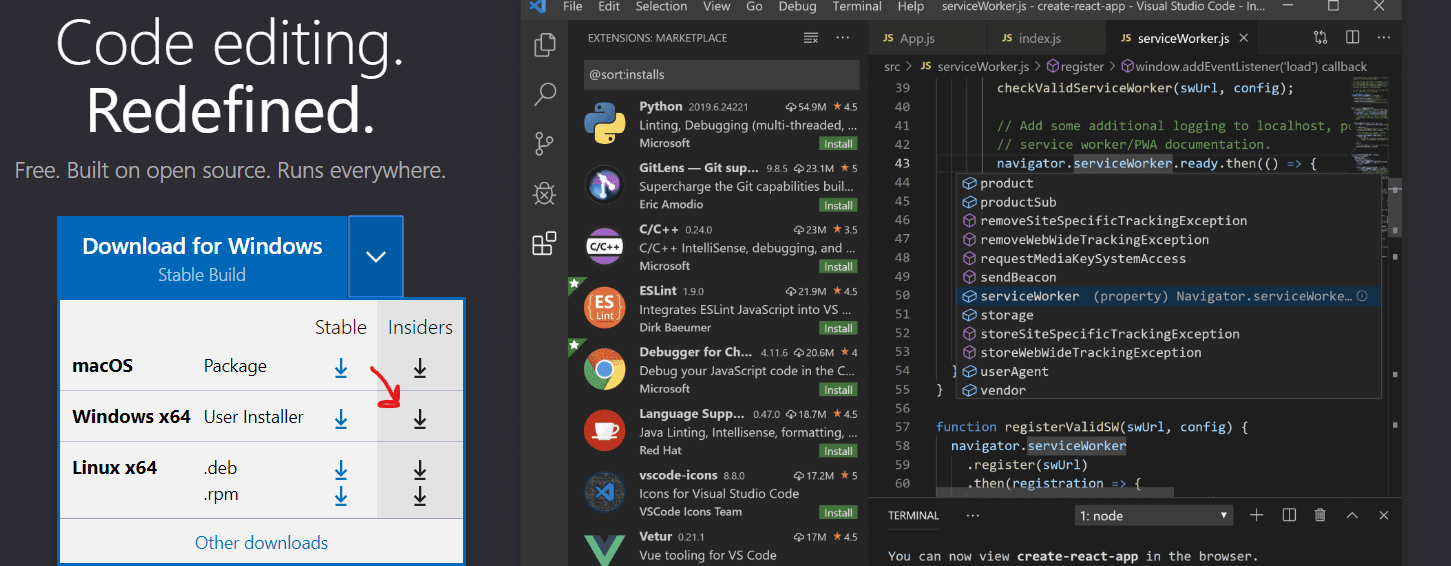Open the Other downloads link
Screen dimensions: 1451x566
(x=261, y=543)
